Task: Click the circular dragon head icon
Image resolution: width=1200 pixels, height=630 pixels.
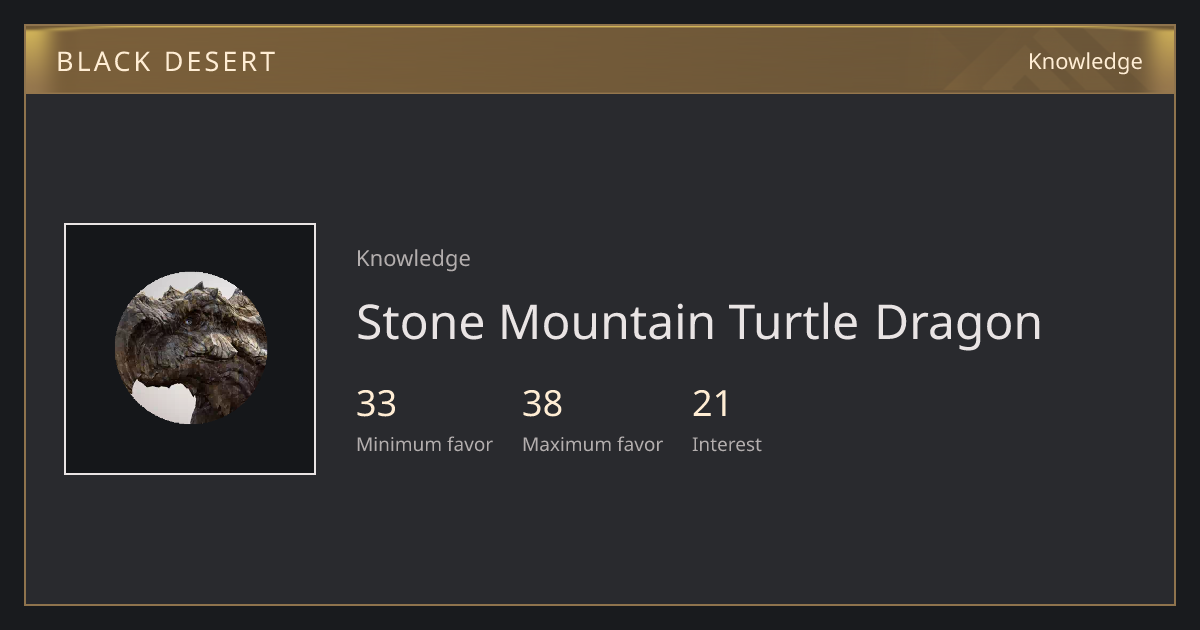Action: pyautogui.click(x=190, y=348)
